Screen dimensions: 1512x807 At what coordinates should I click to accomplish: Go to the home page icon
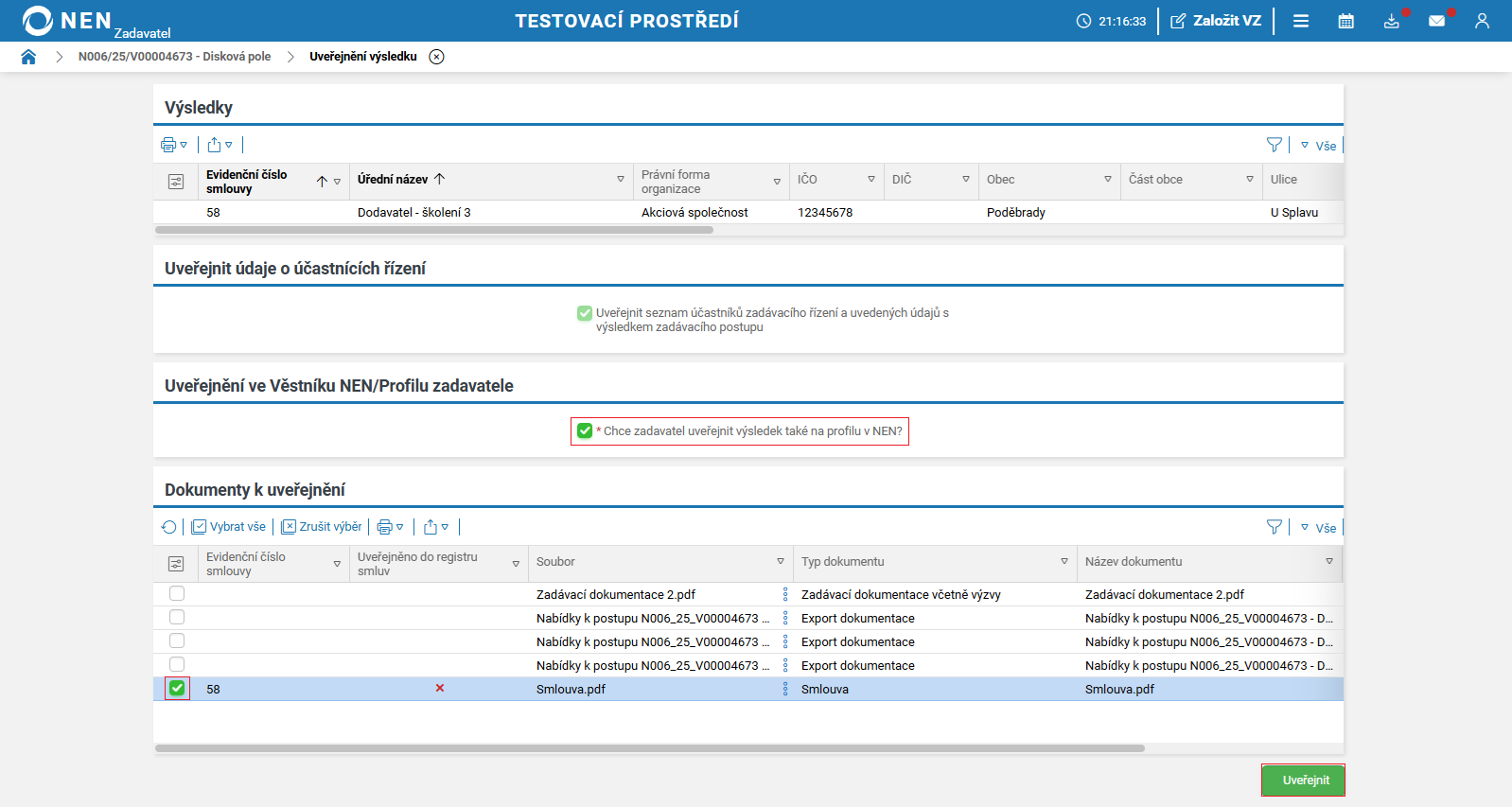[x=28, y=57]
